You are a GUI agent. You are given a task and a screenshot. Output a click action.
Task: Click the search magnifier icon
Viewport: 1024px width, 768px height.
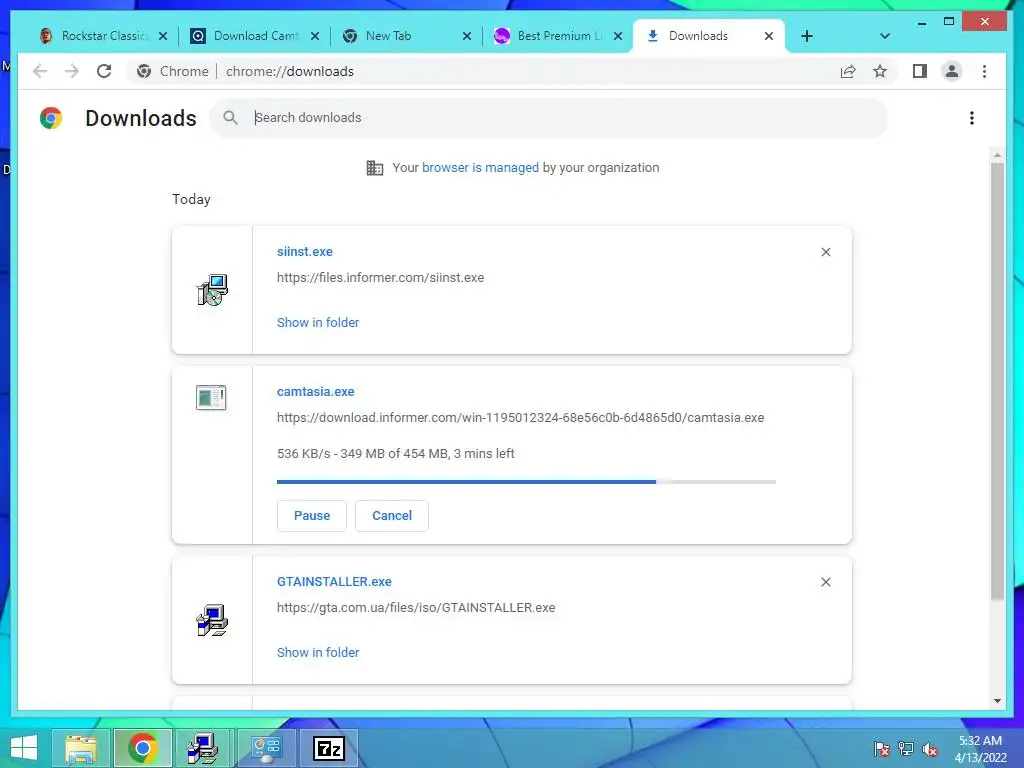point(230,118)
